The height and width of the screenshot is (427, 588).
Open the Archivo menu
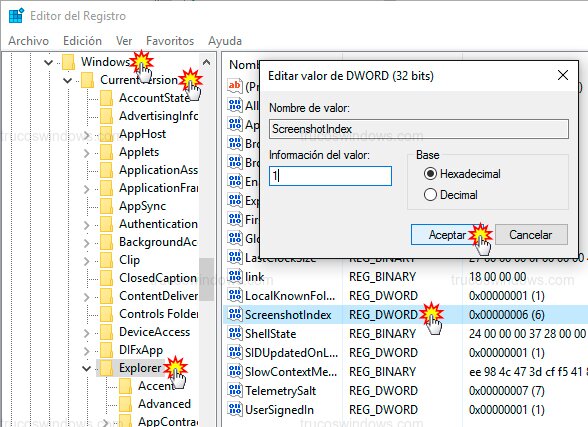coord(28,40)
